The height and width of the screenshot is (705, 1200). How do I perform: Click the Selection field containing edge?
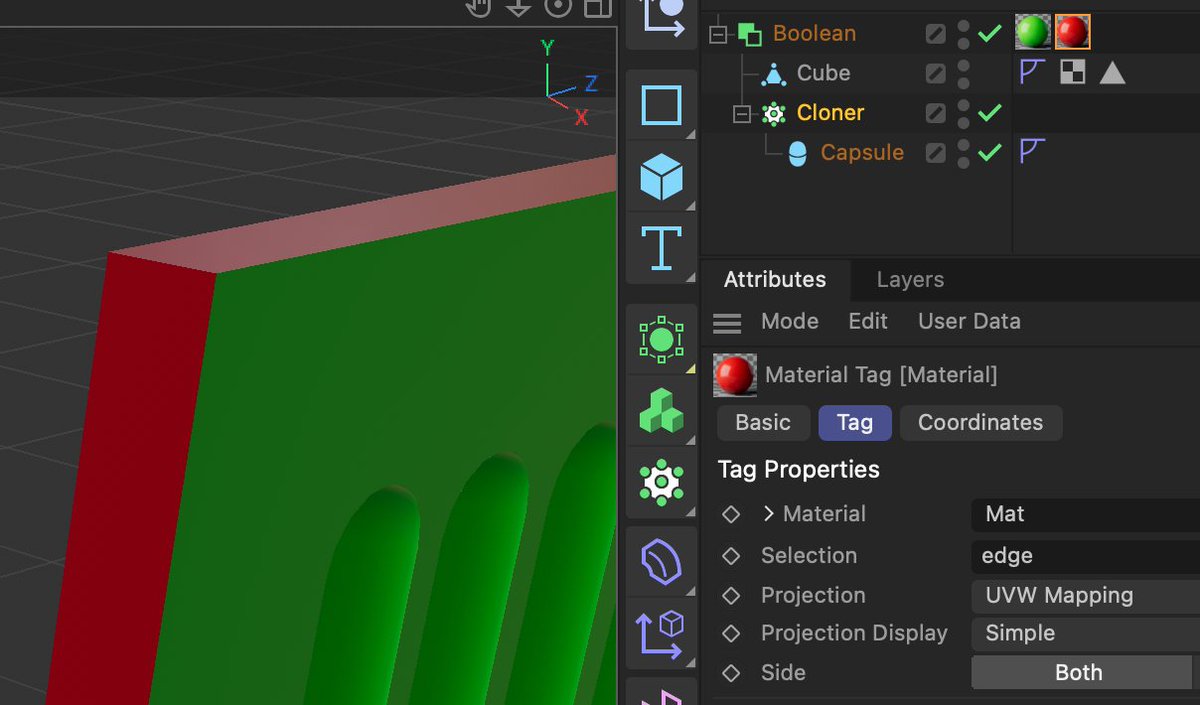pos(1085,555)
